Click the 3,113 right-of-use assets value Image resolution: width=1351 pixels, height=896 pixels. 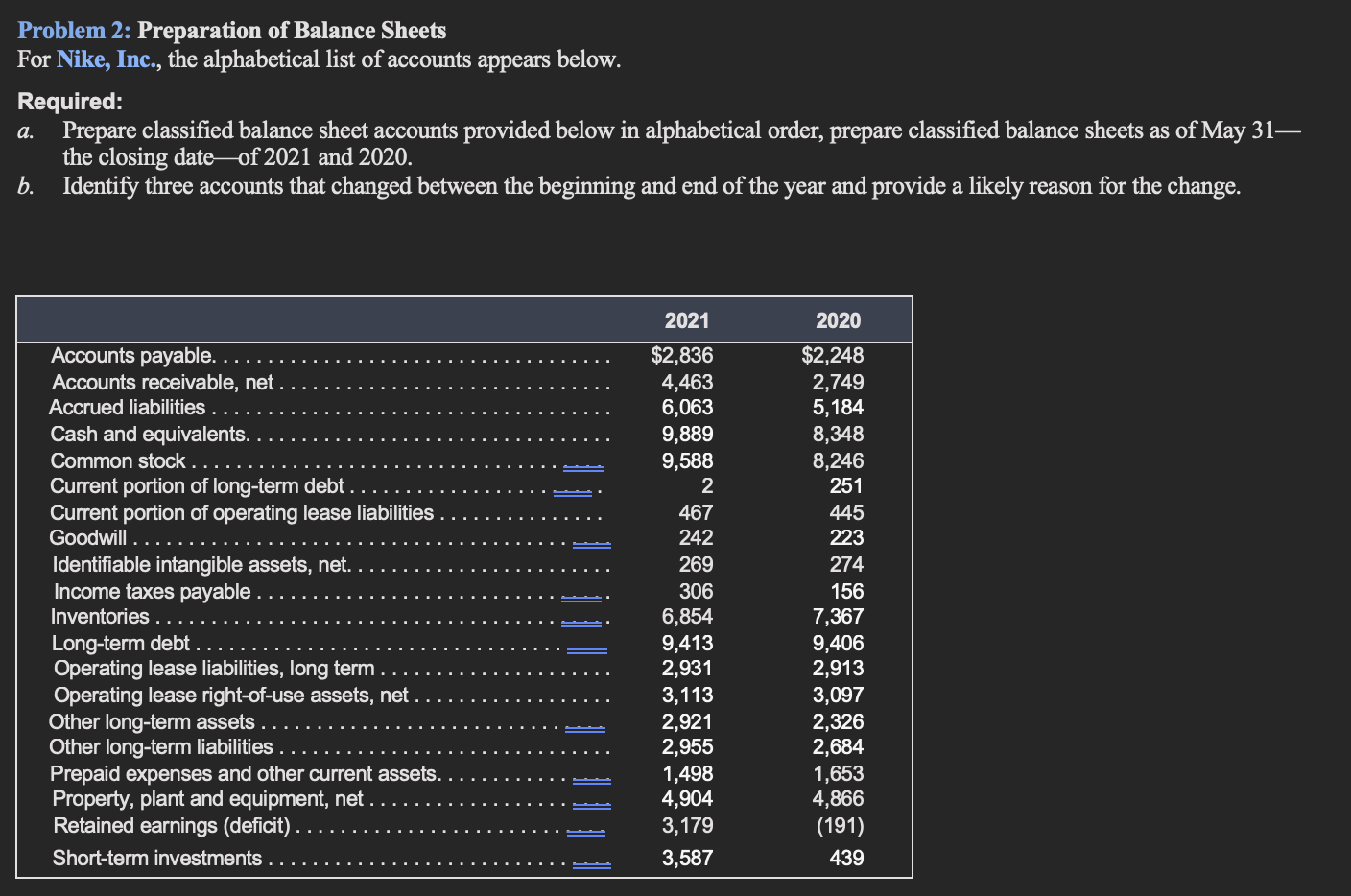click(688, 696)
